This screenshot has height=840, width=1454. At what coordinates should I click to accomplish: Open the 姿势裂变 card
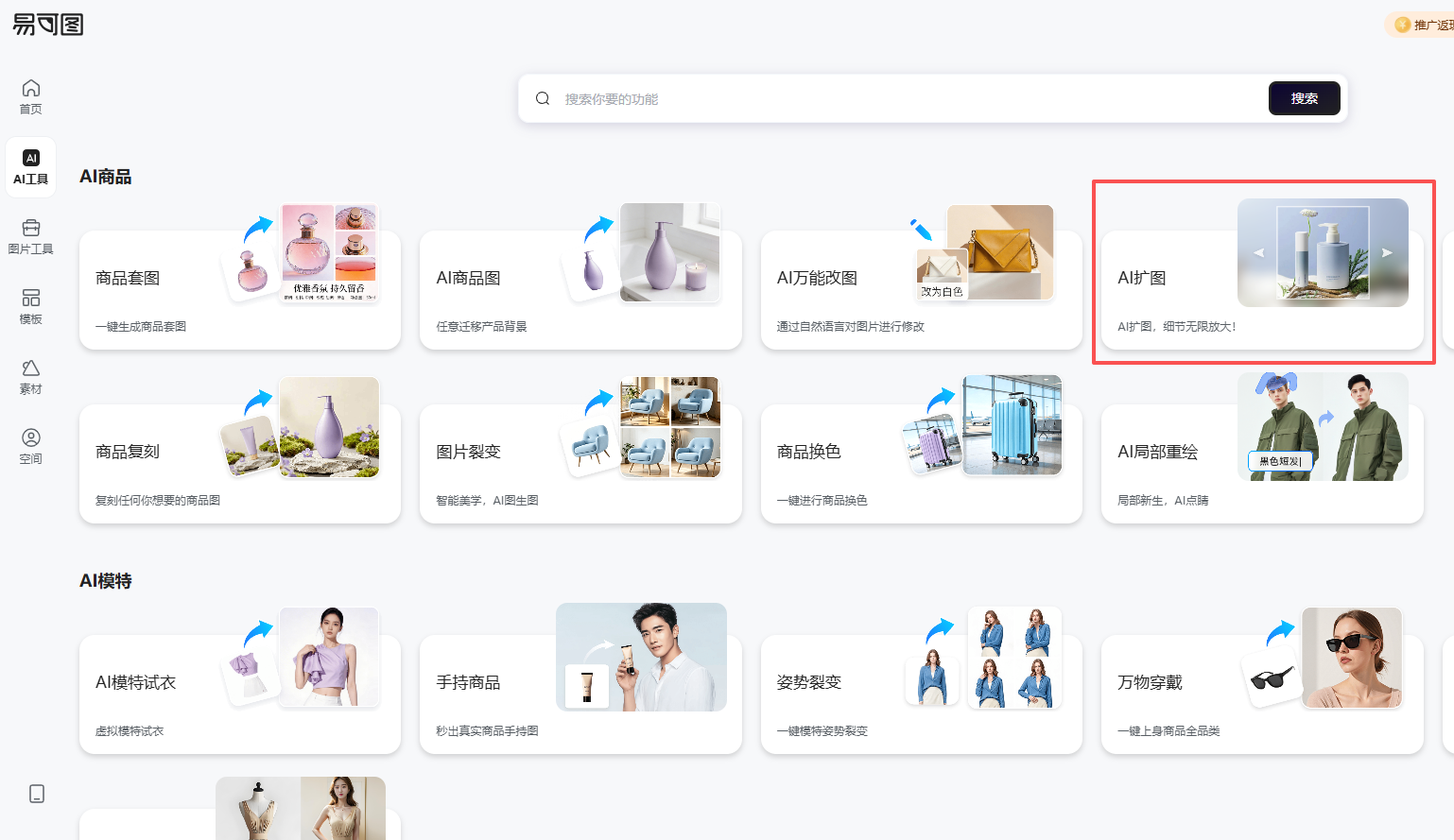(922, 694)
